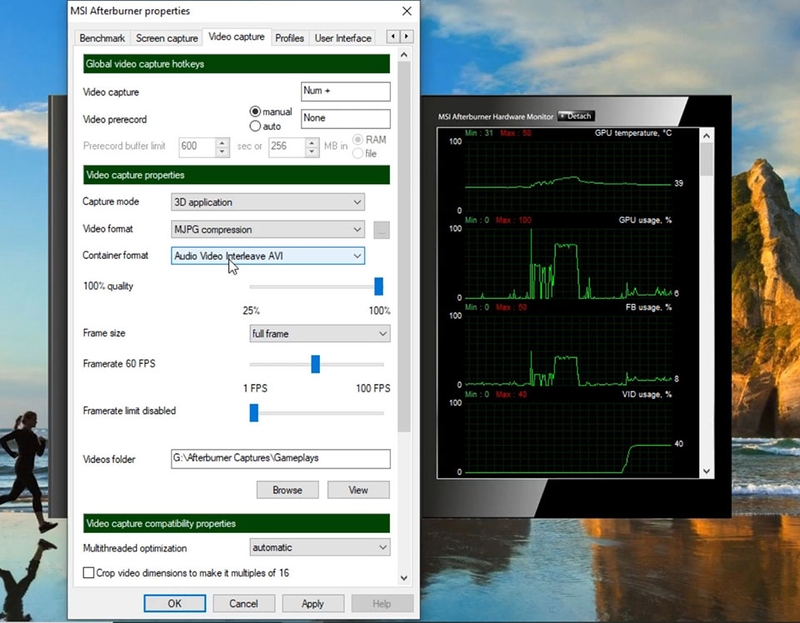Click the Hardware Monitor scrollbar down arrow

(x=706, y=471)
